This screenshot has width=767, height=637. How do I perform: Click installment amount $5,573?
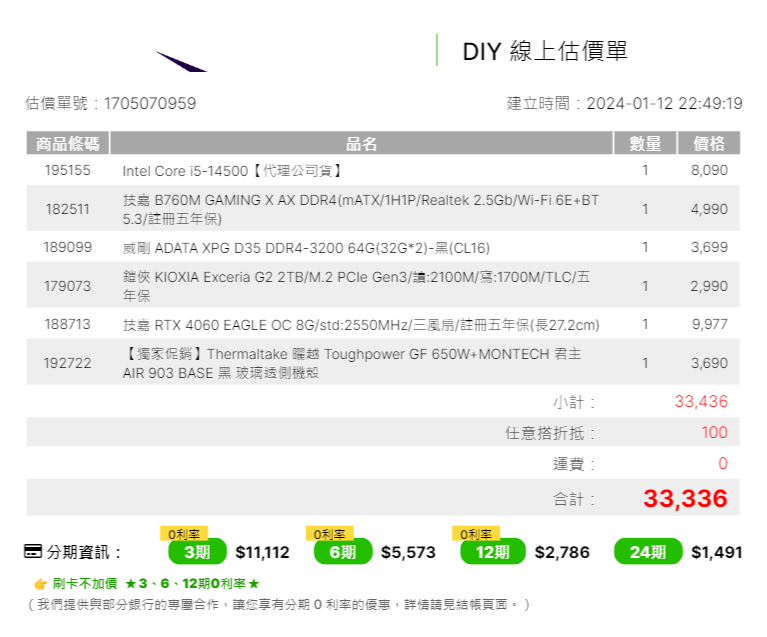pyautogui.click(x=408, y=552)
